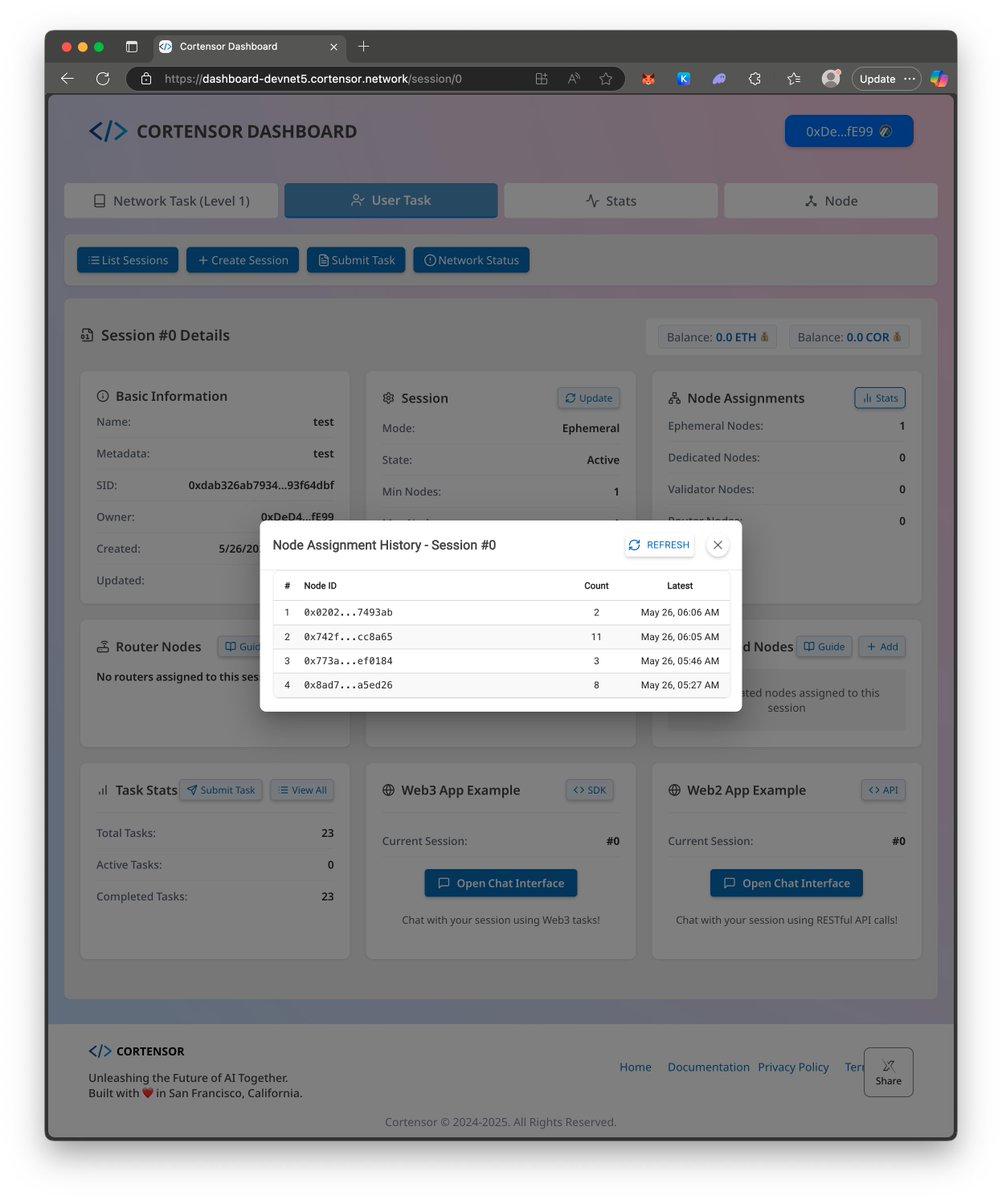This screenshot has width=1002, height=1200.
Task: Open the browser favorites list icon
Action: [793, 78]
